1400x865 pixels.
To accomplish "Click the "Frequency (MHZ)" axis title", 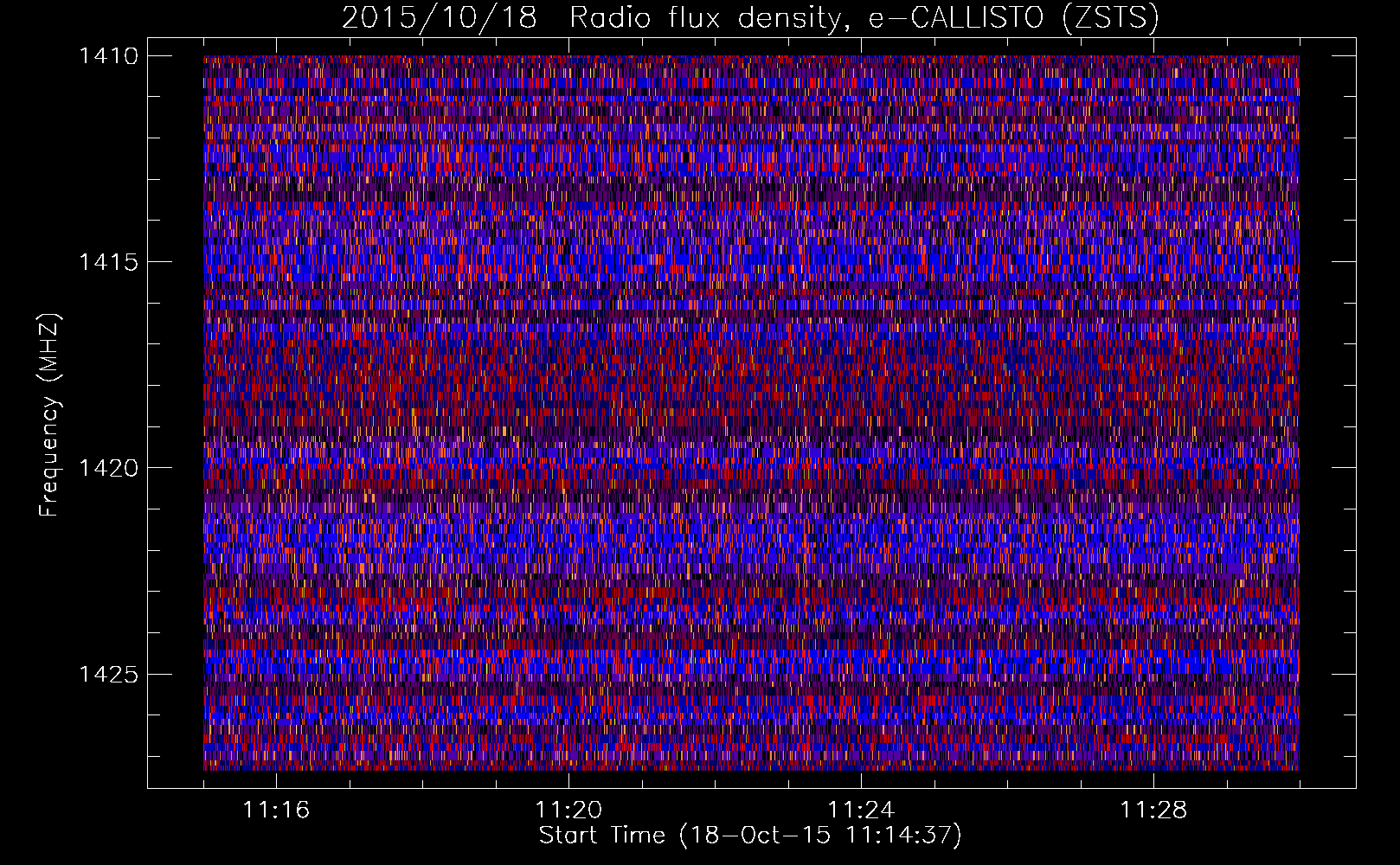I will [50, 414].
